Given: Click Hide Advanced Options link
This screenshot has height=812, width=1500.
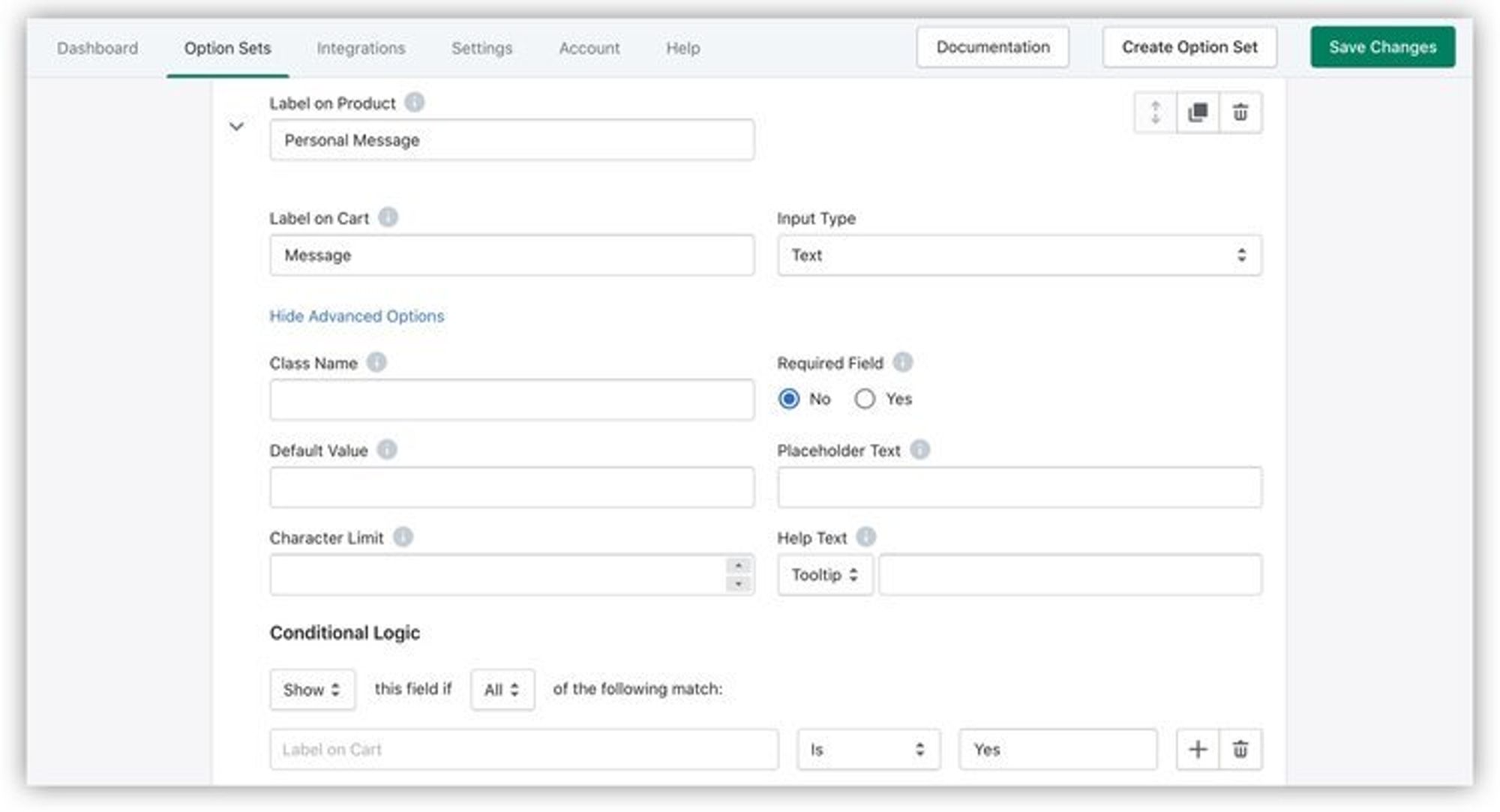Looking at the screenshot, I should pyautogui.click(x=356, y=316).
